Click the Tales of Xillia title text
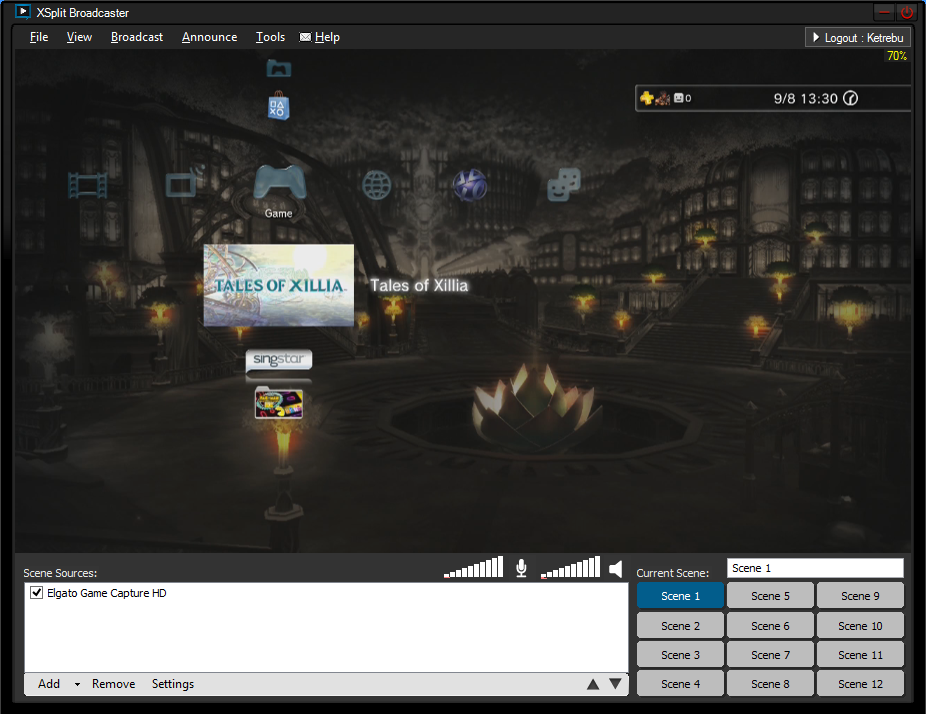 click(419, 285)
